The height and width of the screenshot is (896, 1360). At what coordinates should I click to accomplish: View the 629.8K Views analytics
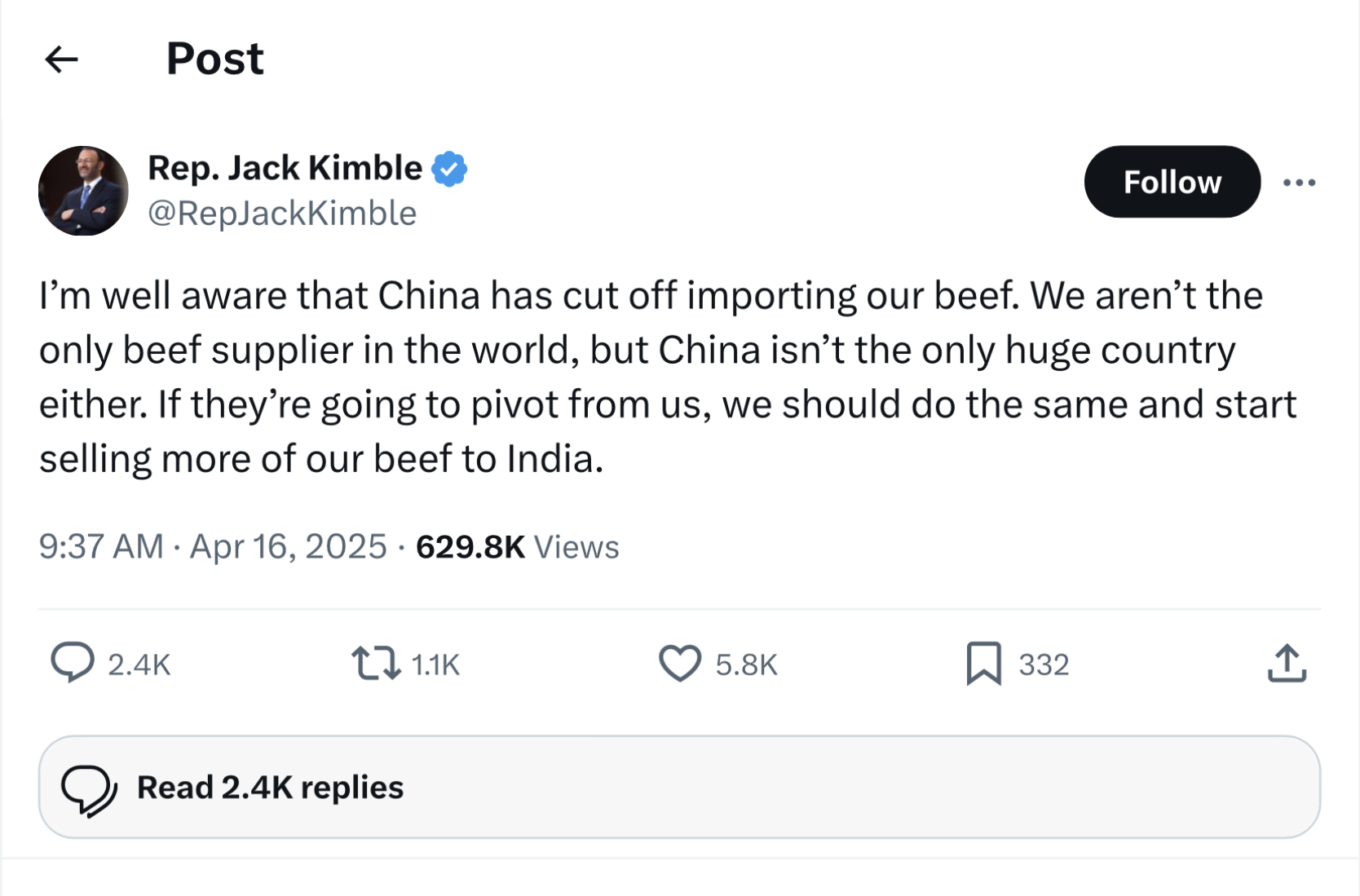tap(517, 547)
